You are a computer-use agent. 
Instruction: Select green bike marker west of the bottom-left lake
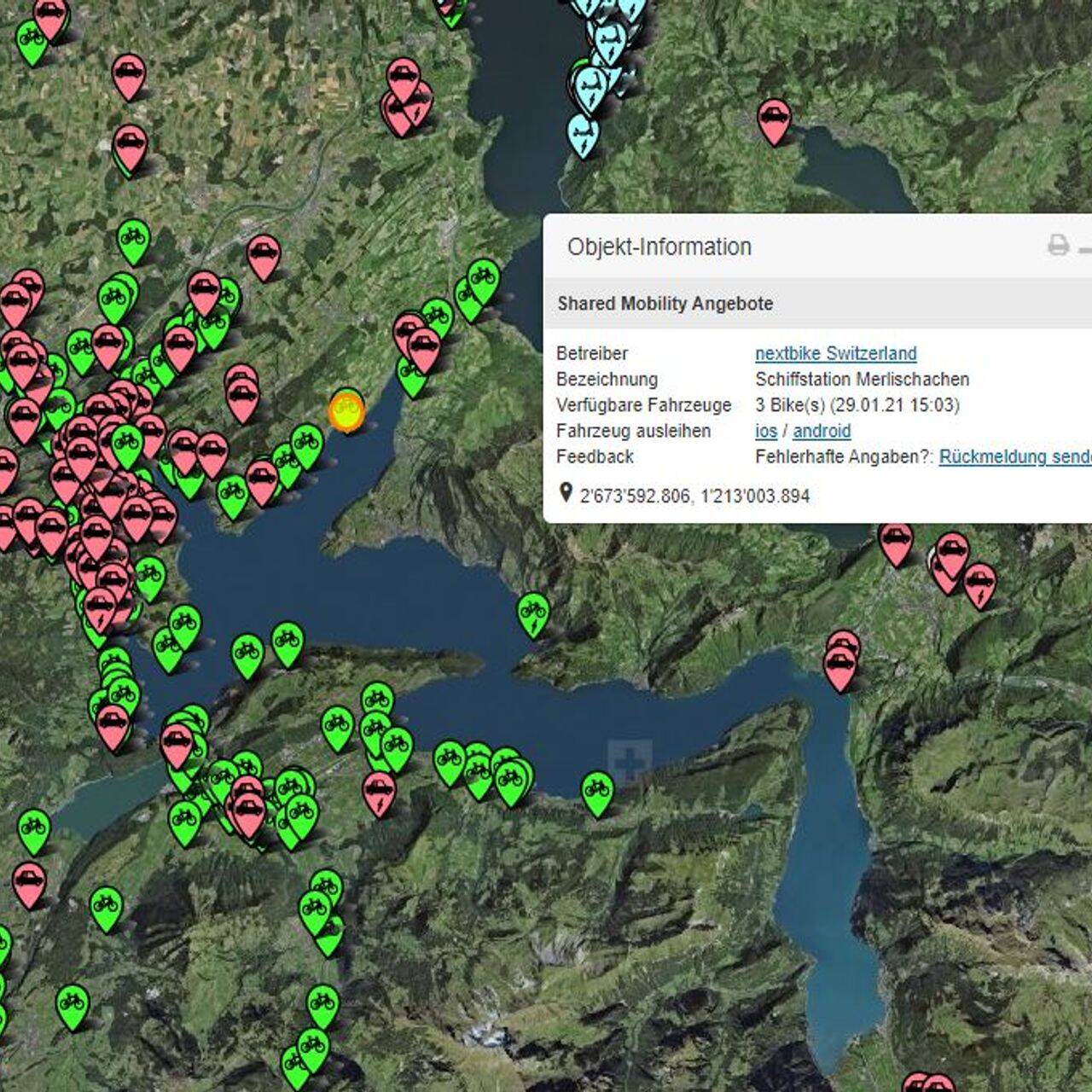point(34,832)
